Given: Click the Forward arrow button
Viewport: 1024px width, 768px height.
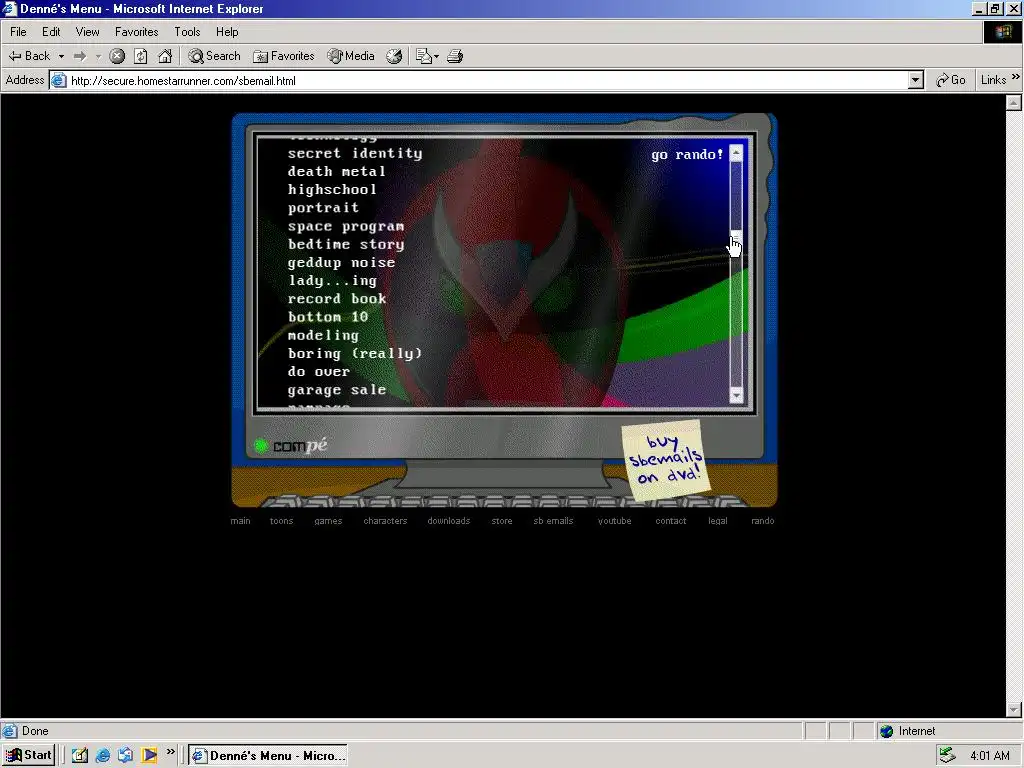Looking at the screenshot, I should (x=80, y=56).
